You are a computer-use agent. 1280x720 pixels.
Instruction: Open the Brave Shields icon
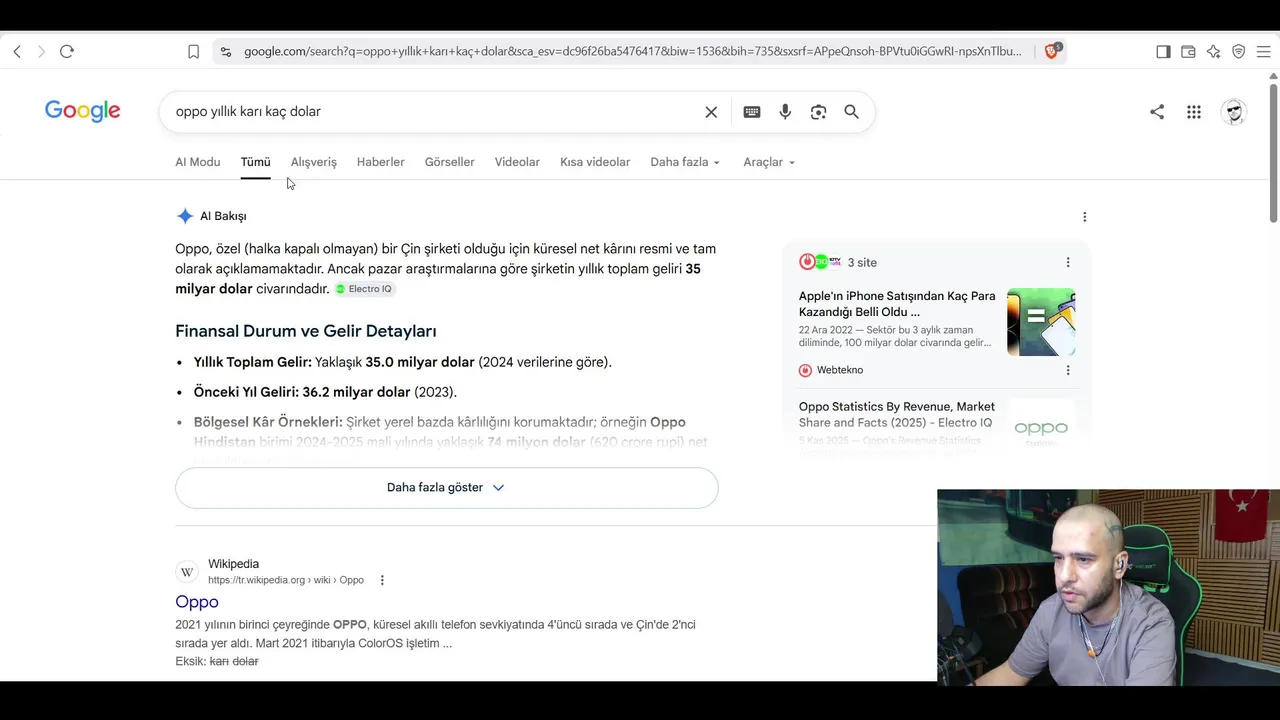pos(1052,51)
